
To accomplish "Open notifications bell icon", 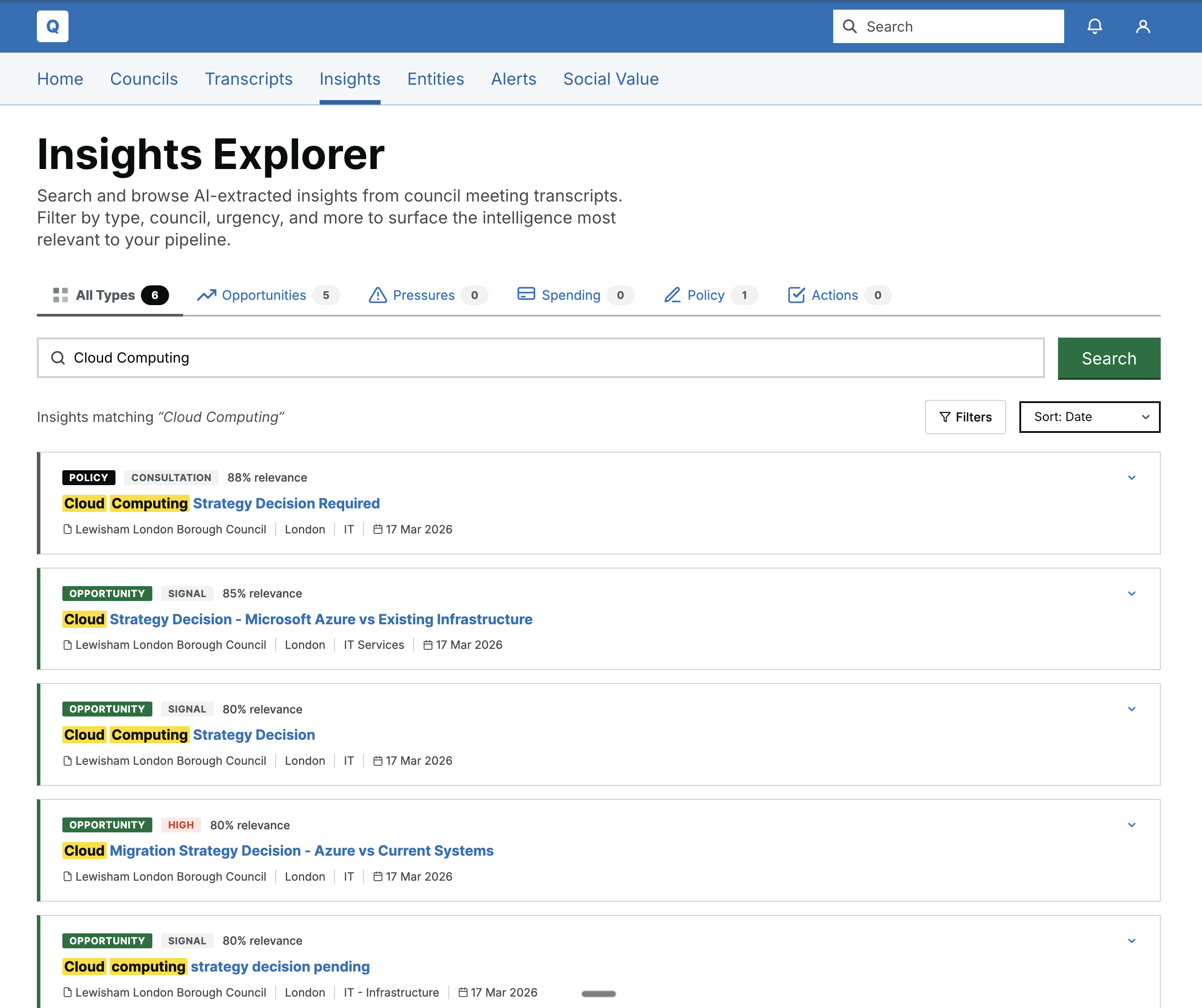I will 1094,26.
